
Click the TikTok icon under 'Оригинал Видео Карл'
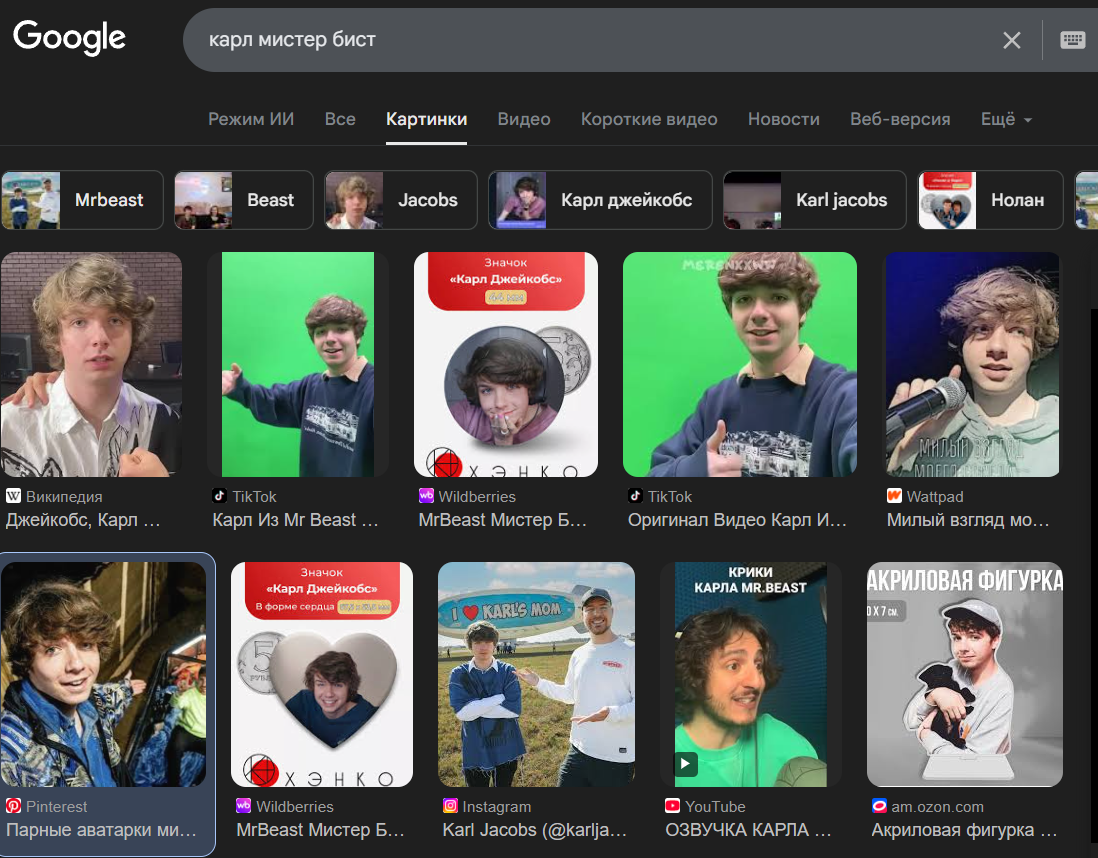tap(635, 496)
